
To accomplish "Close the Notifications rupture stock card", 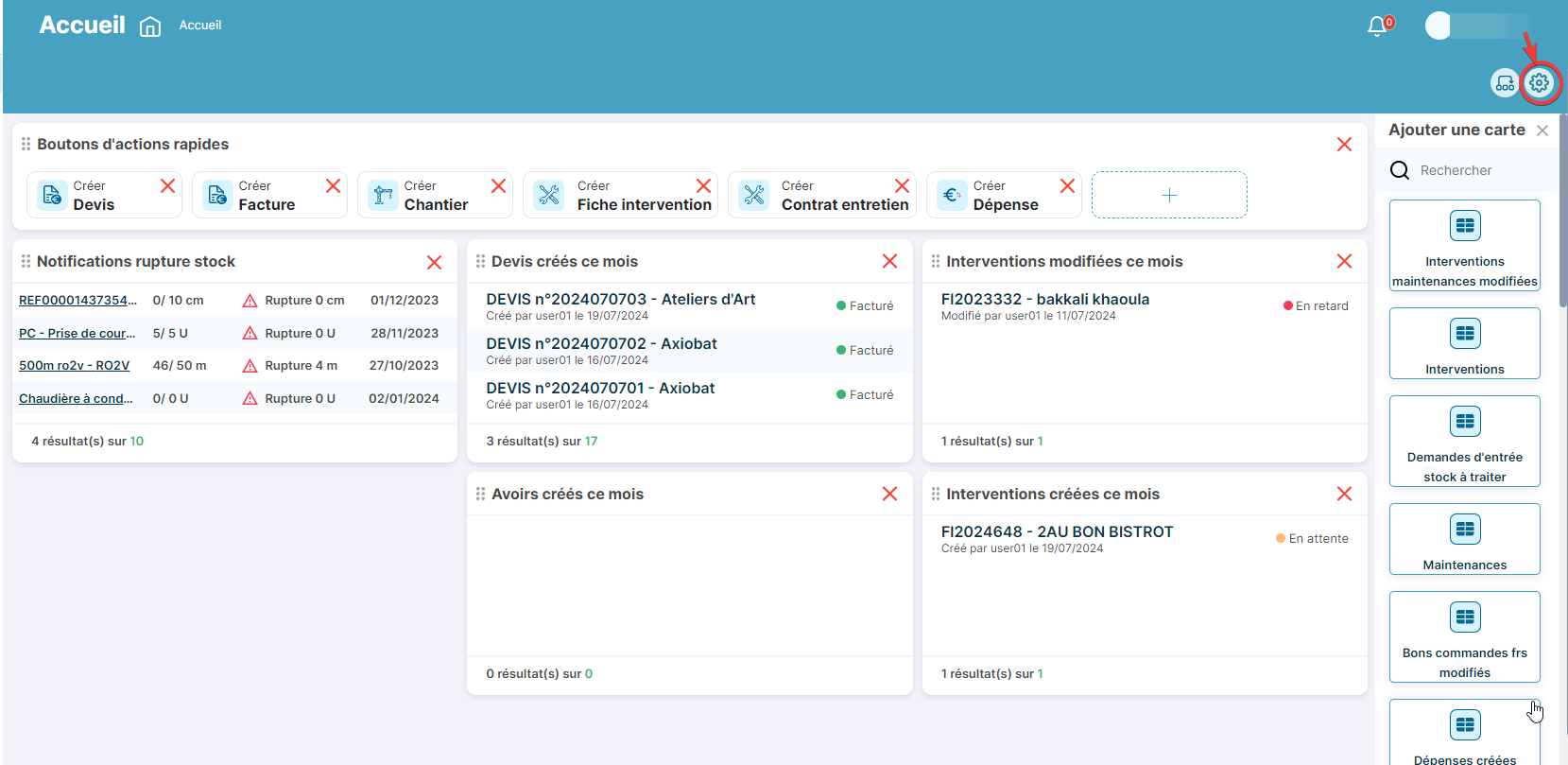I will point(434,262).
